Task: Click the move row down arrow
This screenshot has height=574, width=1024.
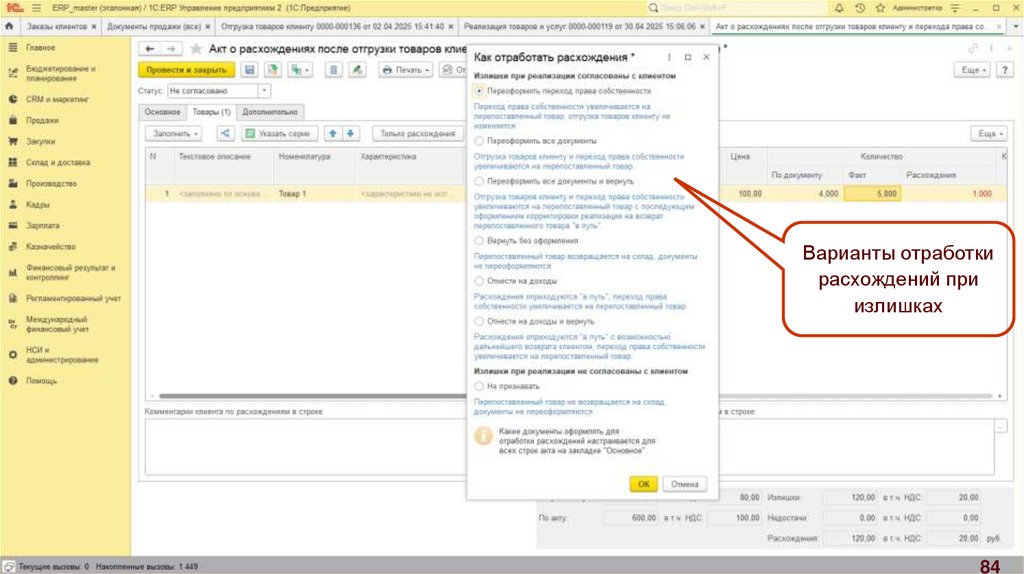Action: click(351, 133)
